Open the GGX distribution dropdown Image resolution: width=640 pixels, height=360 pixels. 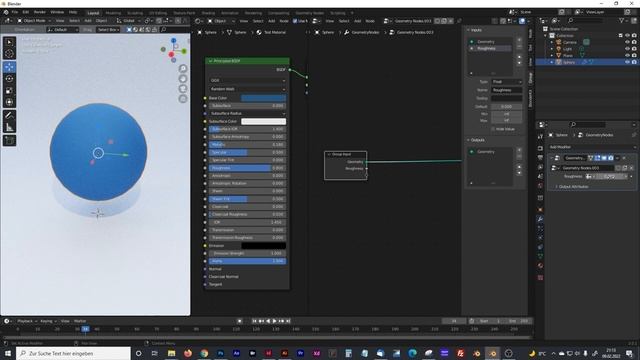247,80
